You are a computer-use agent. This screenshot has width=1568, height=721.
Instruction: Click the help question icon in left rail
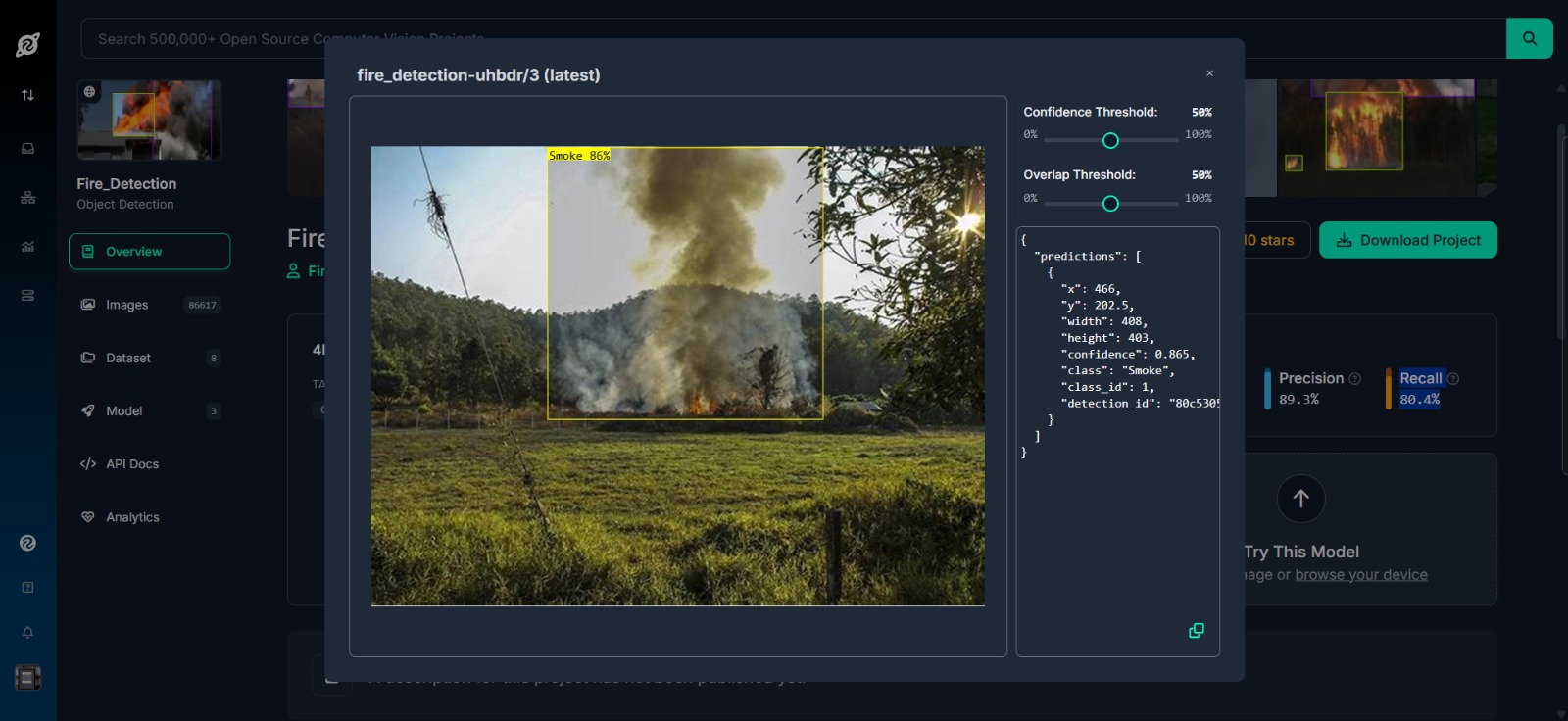click(27, 588)
